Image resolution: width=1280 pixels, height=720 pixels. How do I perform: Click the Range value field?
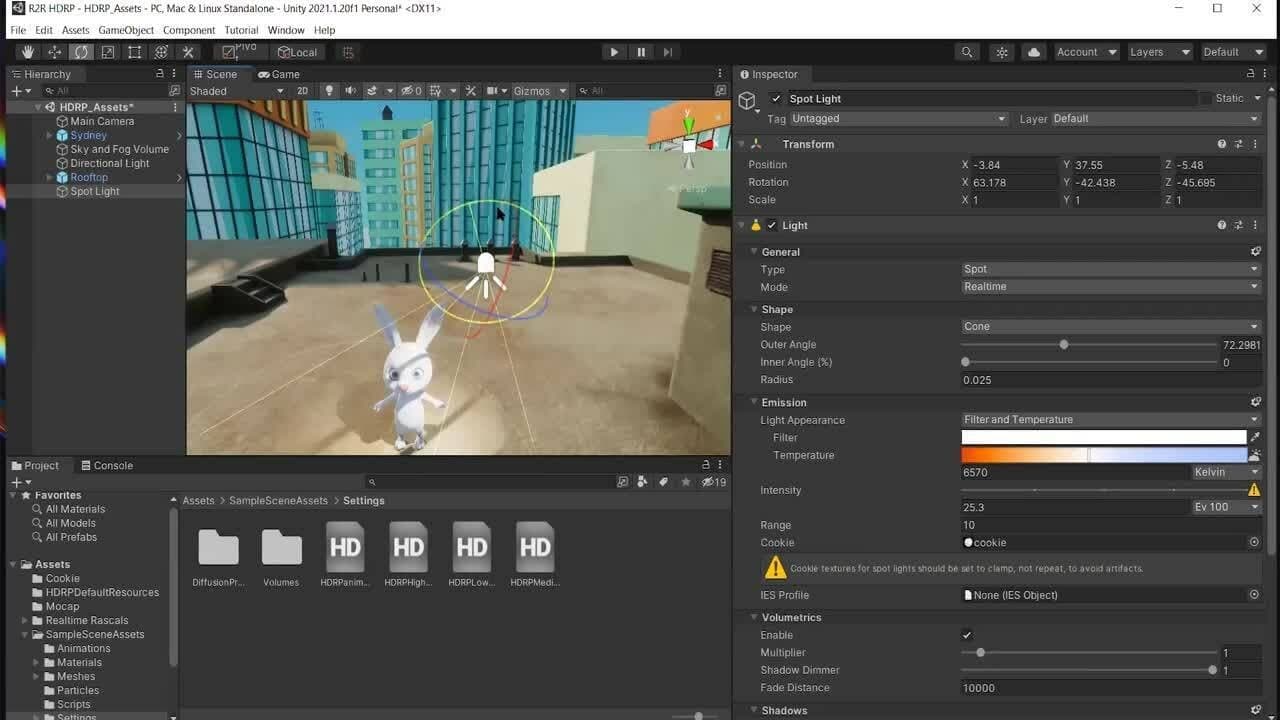[1111, 525]
